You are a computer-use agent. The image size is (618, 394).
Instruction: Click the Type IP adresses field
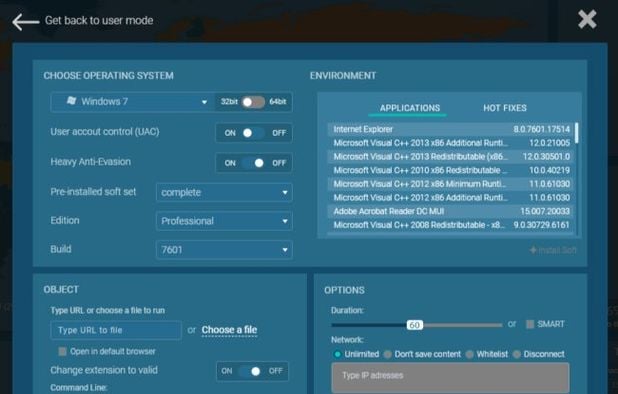(x=450, y=377)
